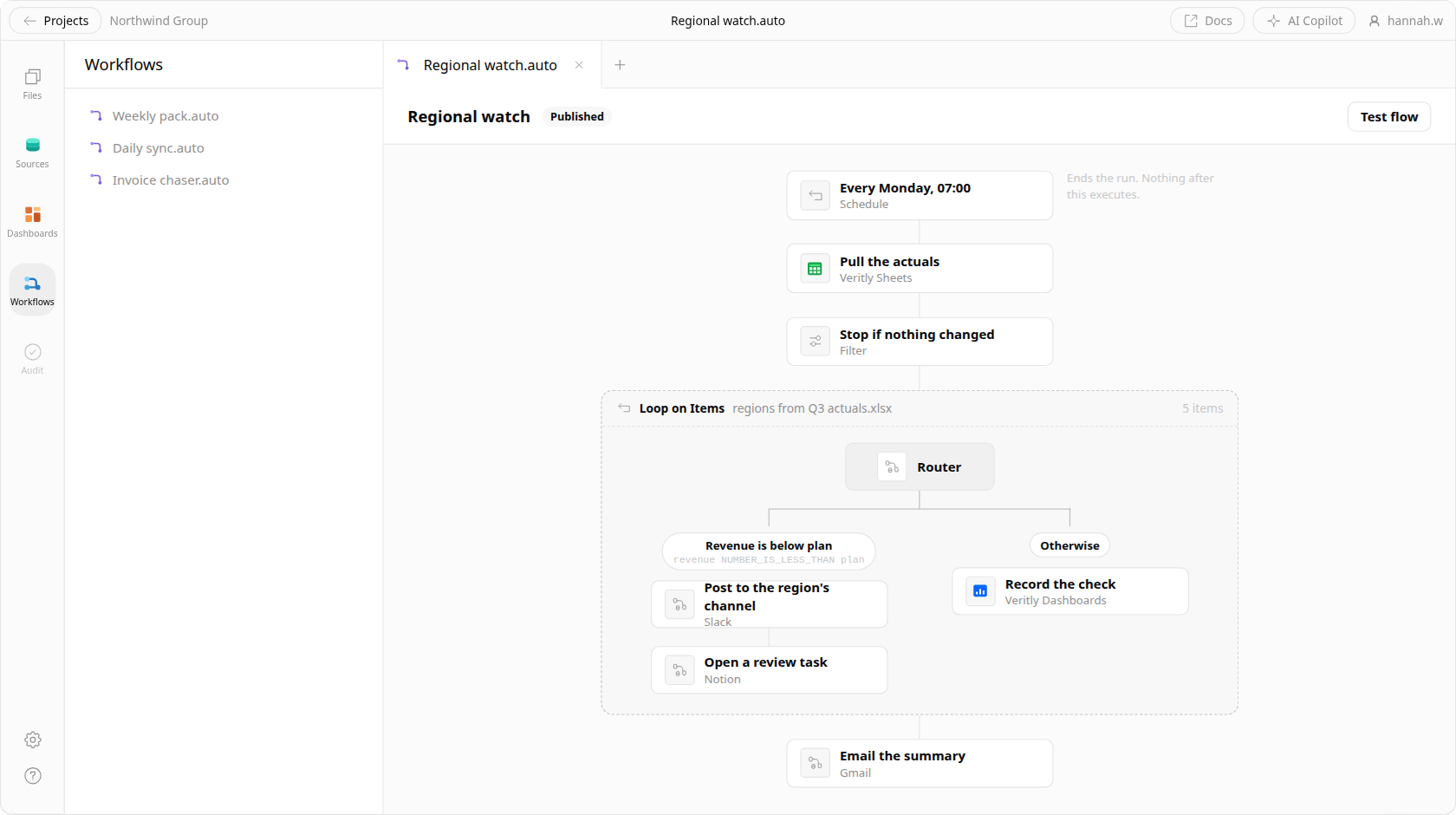Select Post to the region's channel node
Image resolution: width=1456 pixels, height=815 pixels.
pos(769,604)
